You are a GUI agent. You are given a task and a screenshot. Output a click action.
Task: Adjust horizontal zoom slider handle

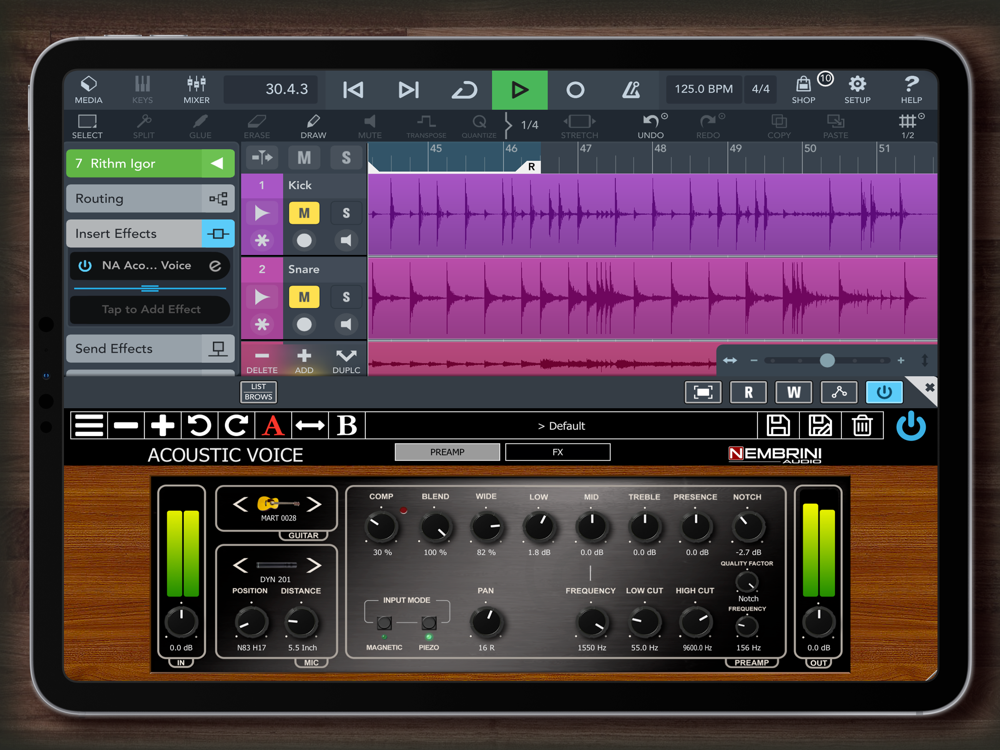click(x=827, y=360)
